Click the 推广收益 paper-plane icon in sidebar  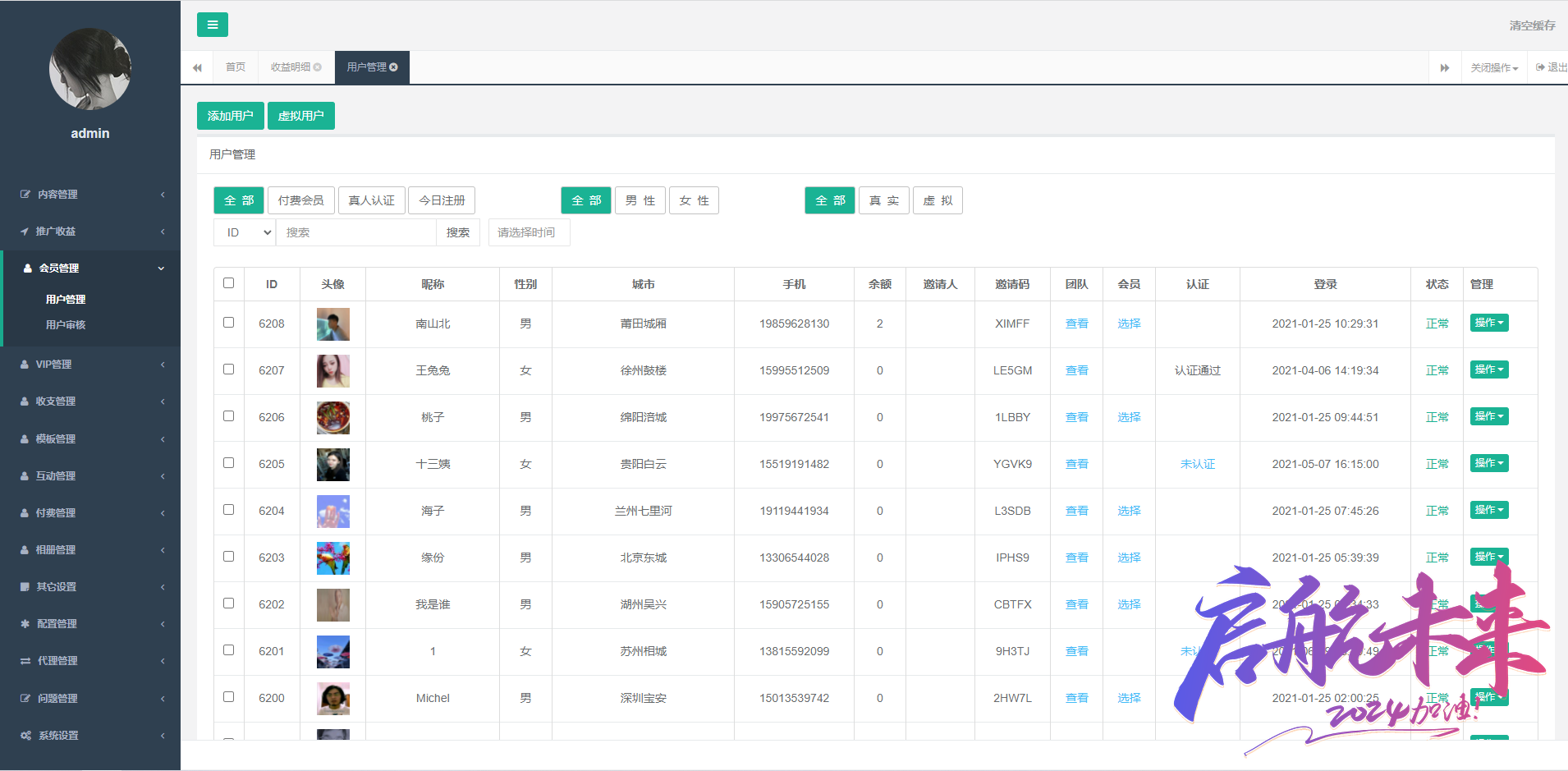(x=25, y=232)
